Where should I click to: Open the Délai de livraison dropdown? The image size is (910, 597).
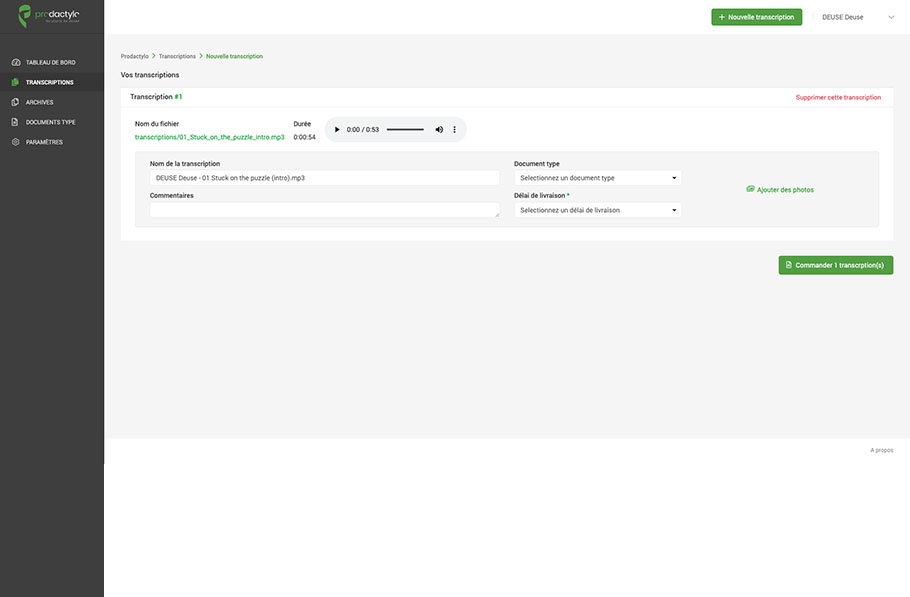point(598,210)
